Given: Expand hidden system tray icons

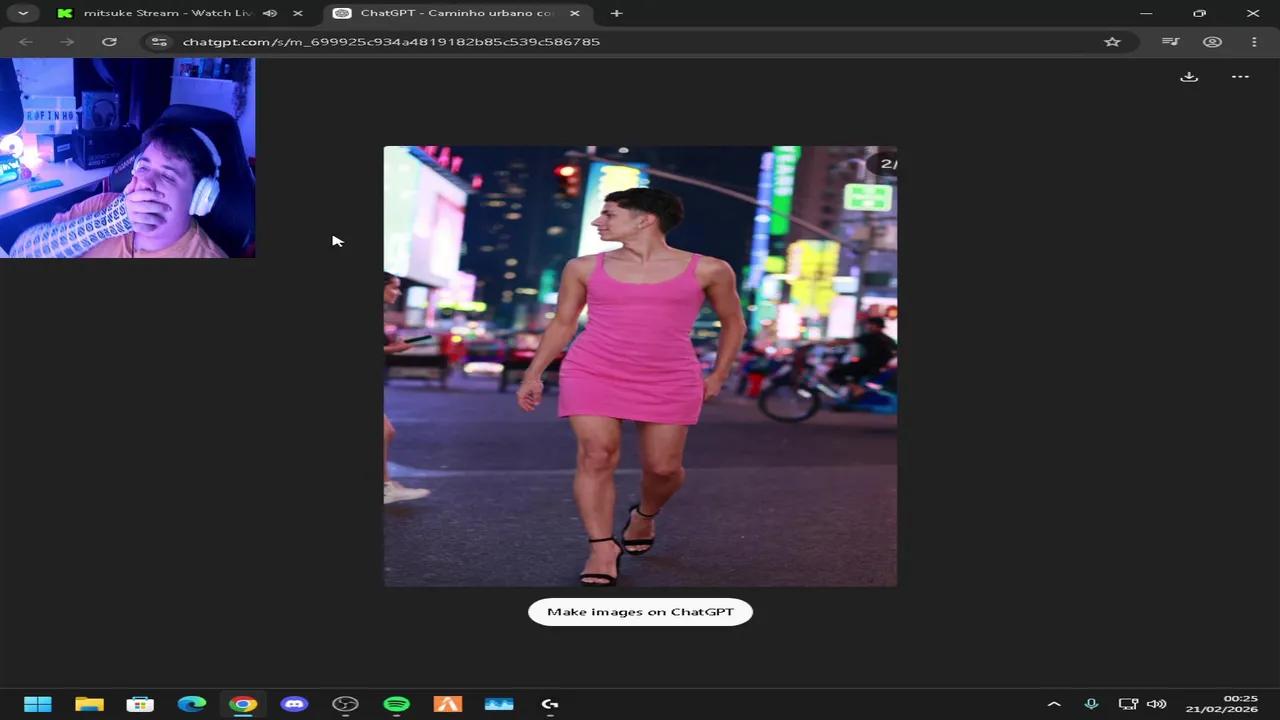Looking at the screenshot, I should pyautogui.click(x=1055, y=703).
